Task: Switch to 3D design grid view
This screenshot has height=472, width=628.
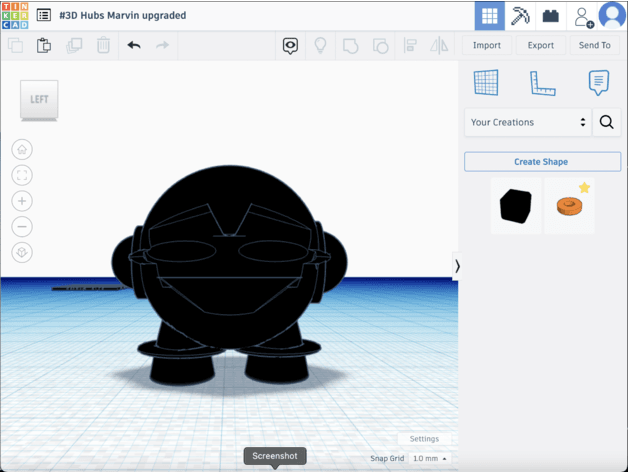Action: [489, 16]
